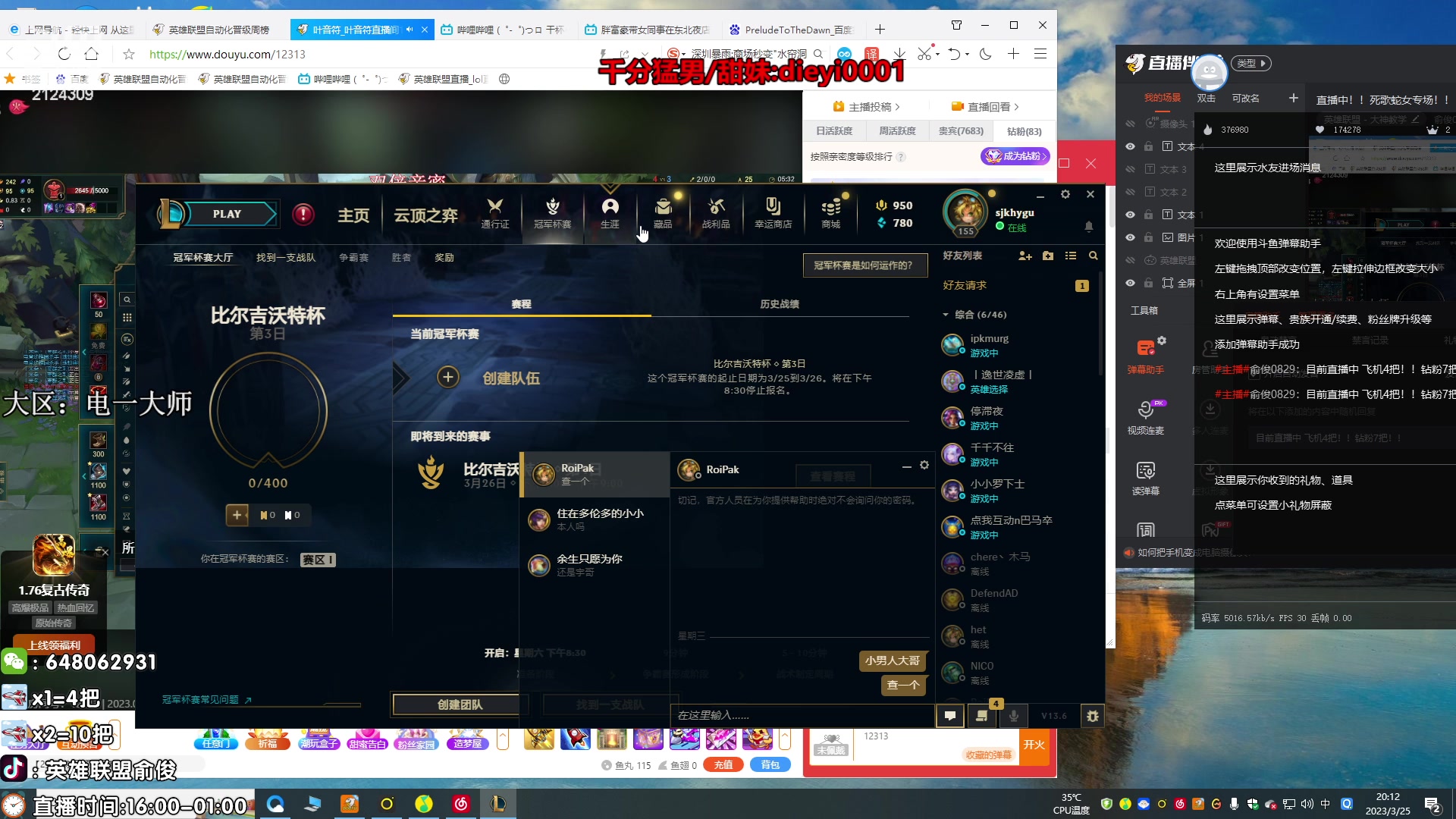Toggle visibility of 文本 3 source
This screenshot has width=1456, height=819.
pos(1130,169)
